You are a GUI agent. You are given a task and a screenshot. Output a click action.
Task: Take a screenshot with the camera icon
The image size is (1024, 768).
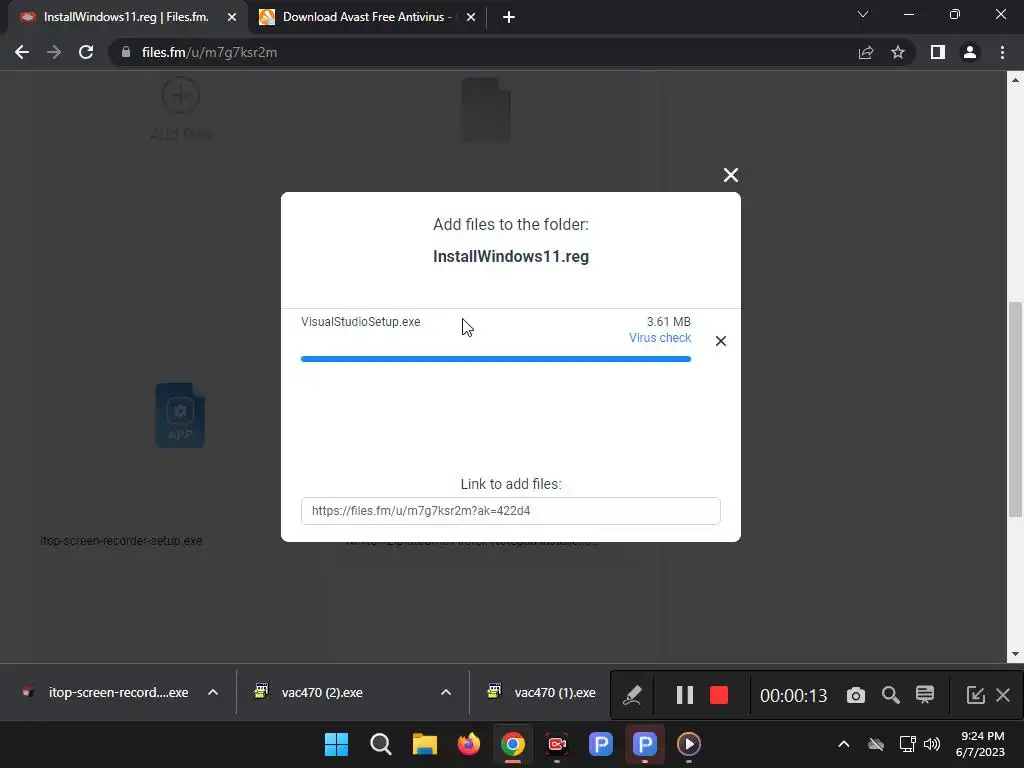point(856,695)
